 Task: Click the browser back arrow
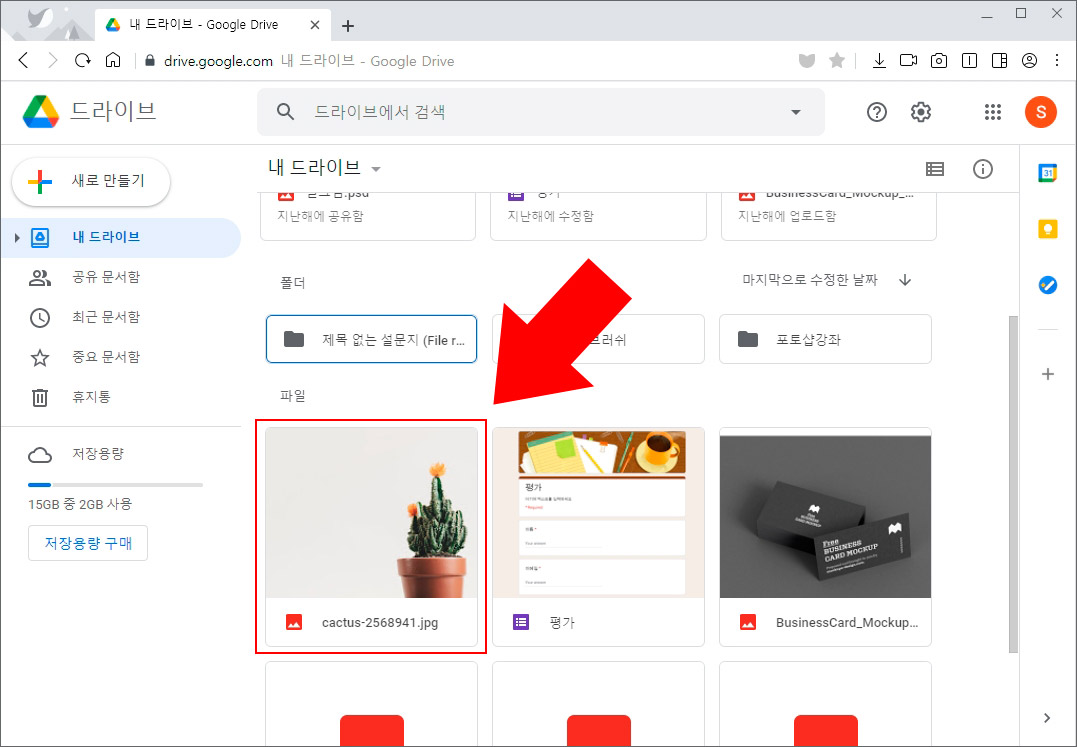(23, 60)
